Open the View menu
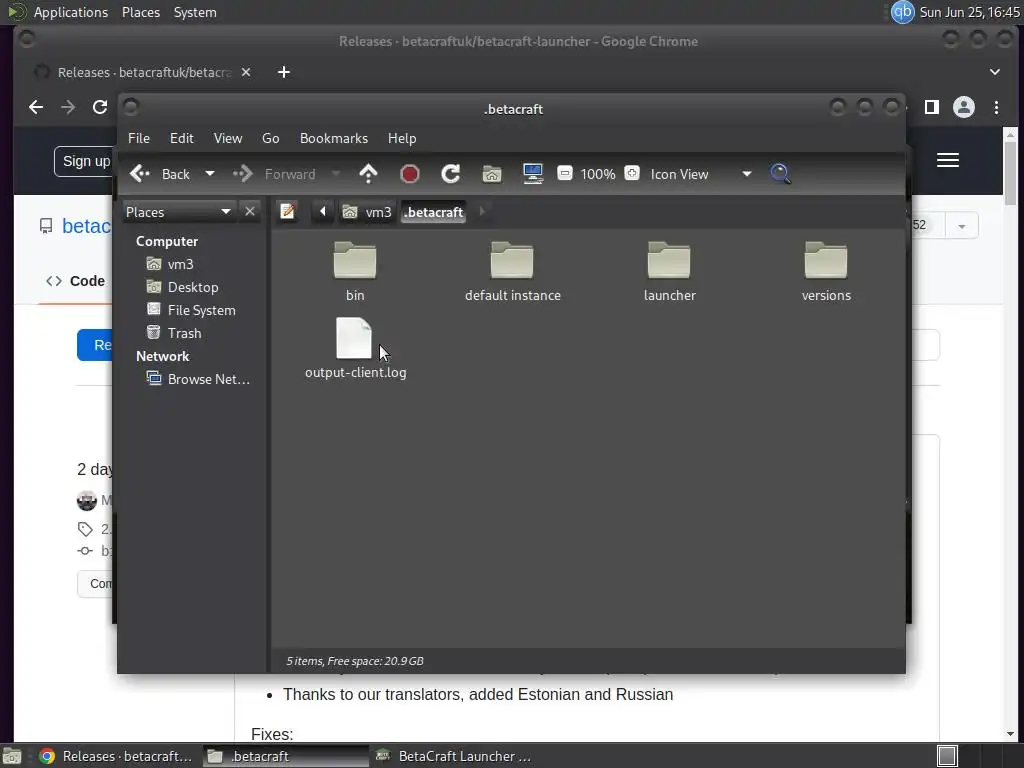1024x768 pixels. coord(228,138)
